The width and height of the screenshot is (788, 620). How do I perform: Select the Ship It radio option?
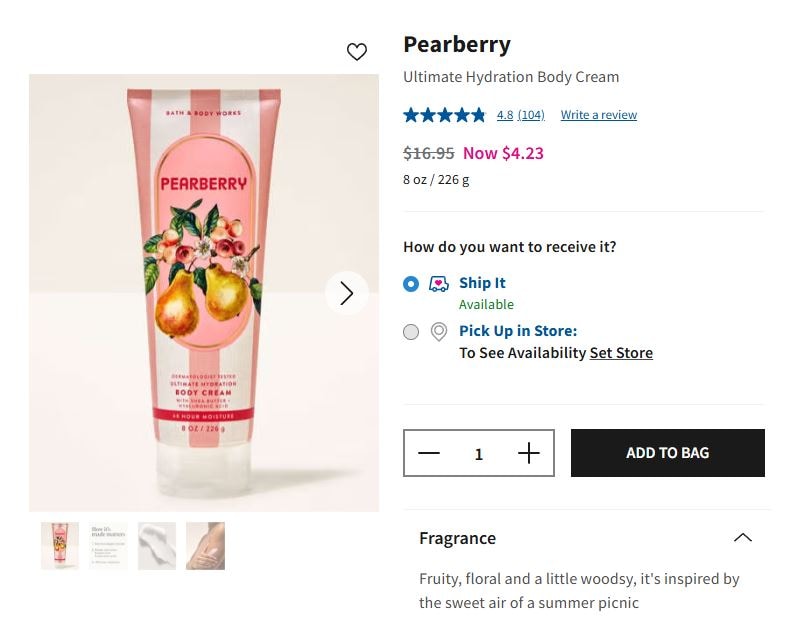pos(411,284)
